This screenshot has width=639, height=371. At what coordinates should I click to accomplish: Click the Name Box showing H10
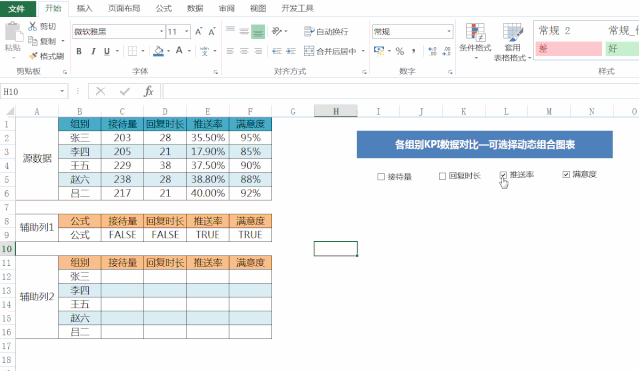[x=29, y=91]
